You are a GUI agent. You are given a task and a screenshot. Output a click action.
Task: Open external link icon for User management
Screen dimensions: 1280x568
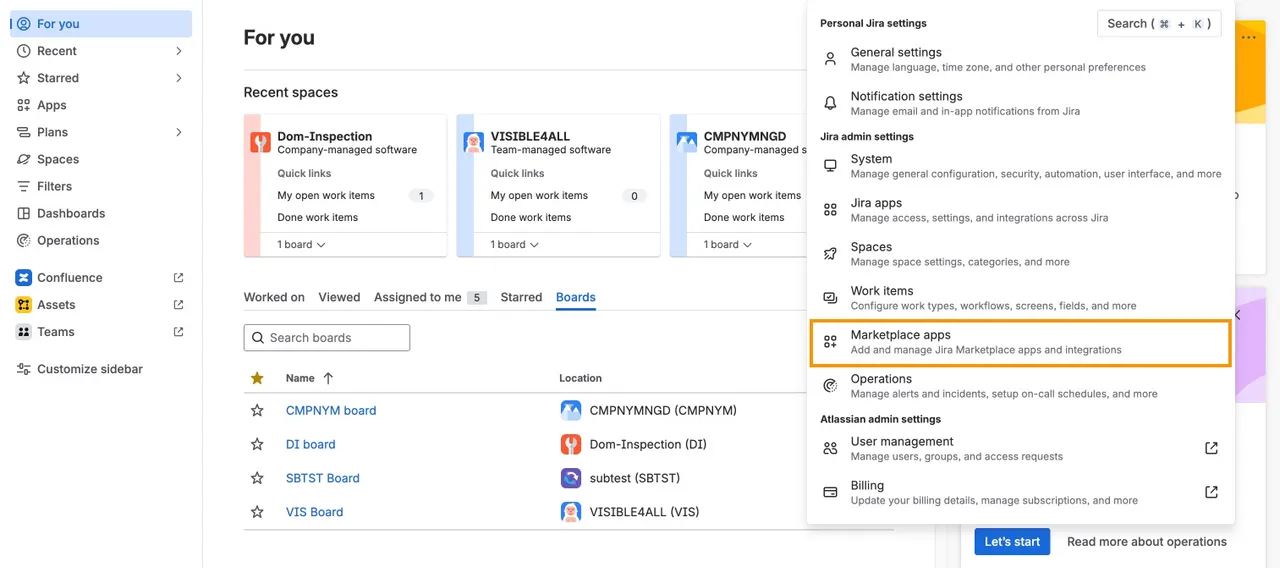tap(1211, 448)
